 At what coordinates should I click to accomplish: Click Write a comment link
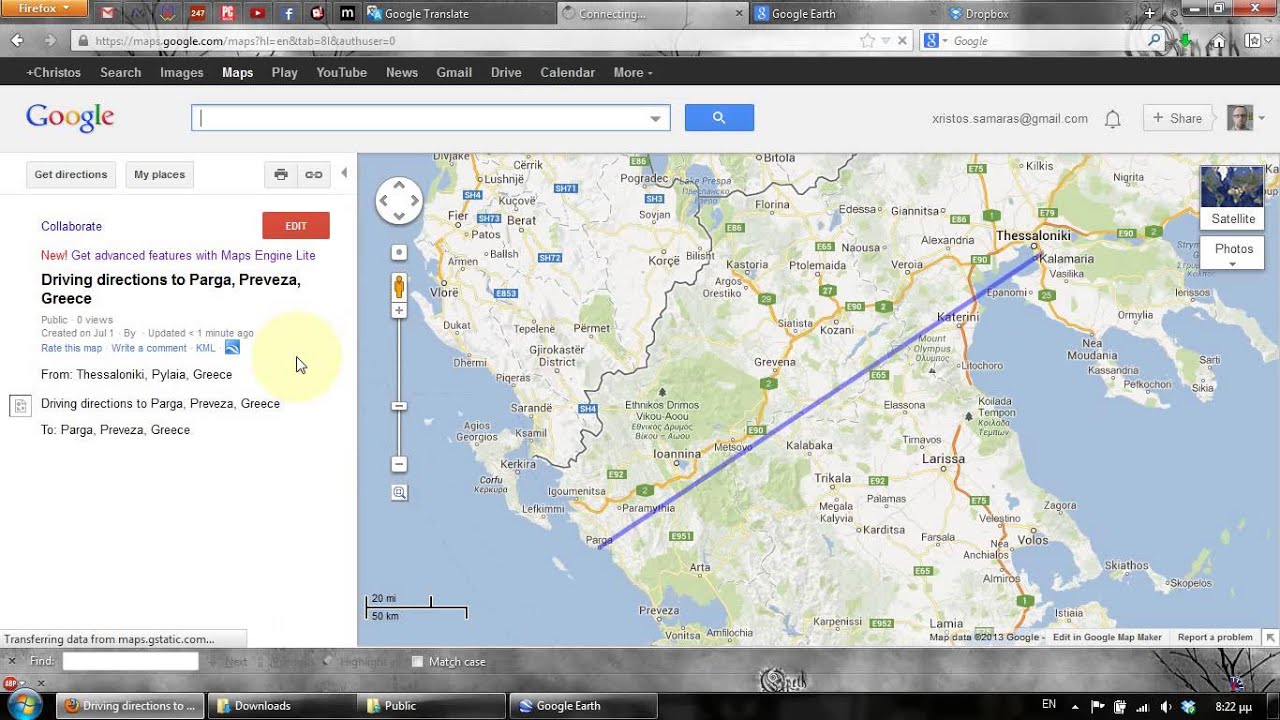pos(149,348)
